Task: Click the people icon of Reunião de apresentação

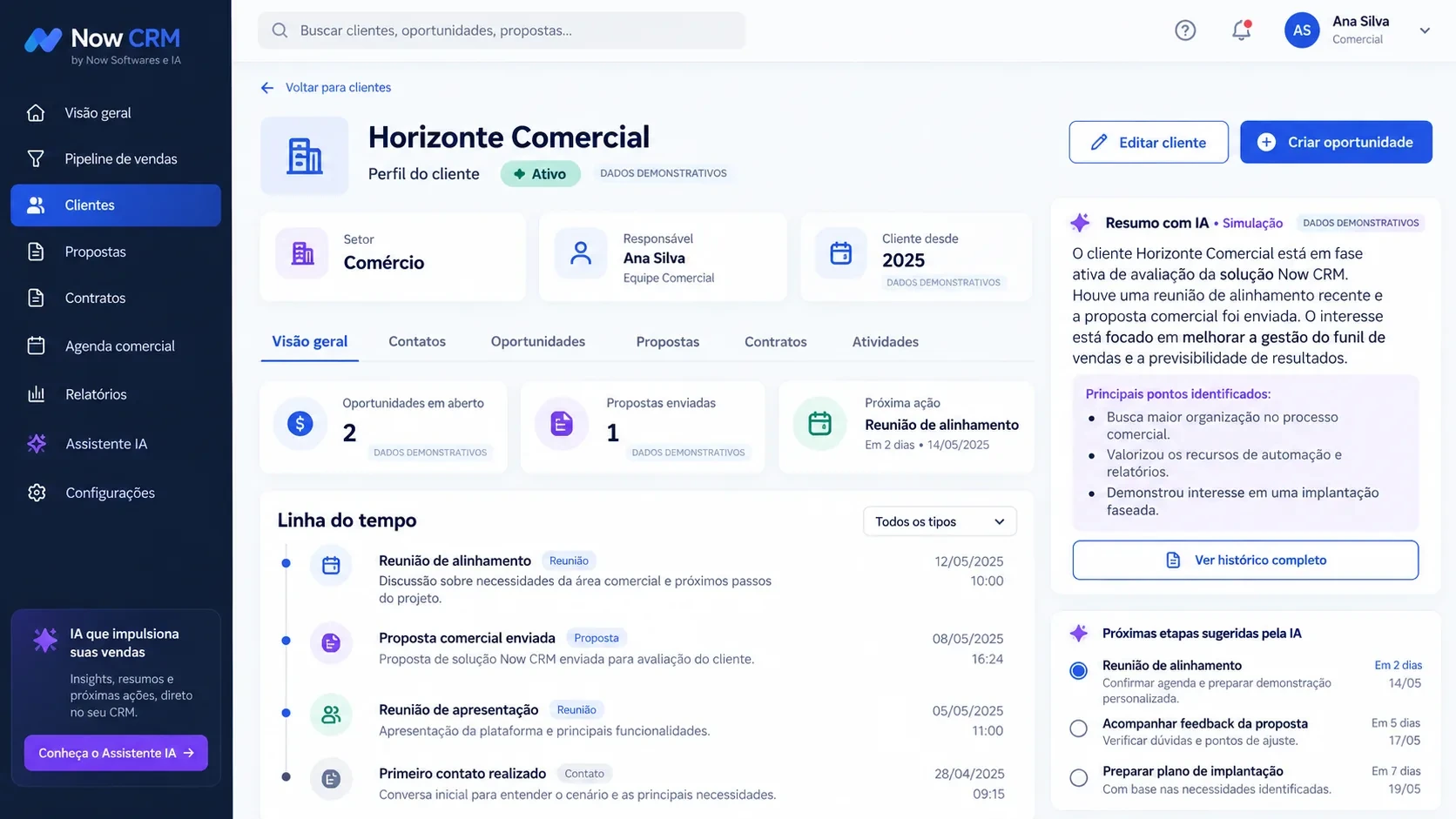Action: 331,715
